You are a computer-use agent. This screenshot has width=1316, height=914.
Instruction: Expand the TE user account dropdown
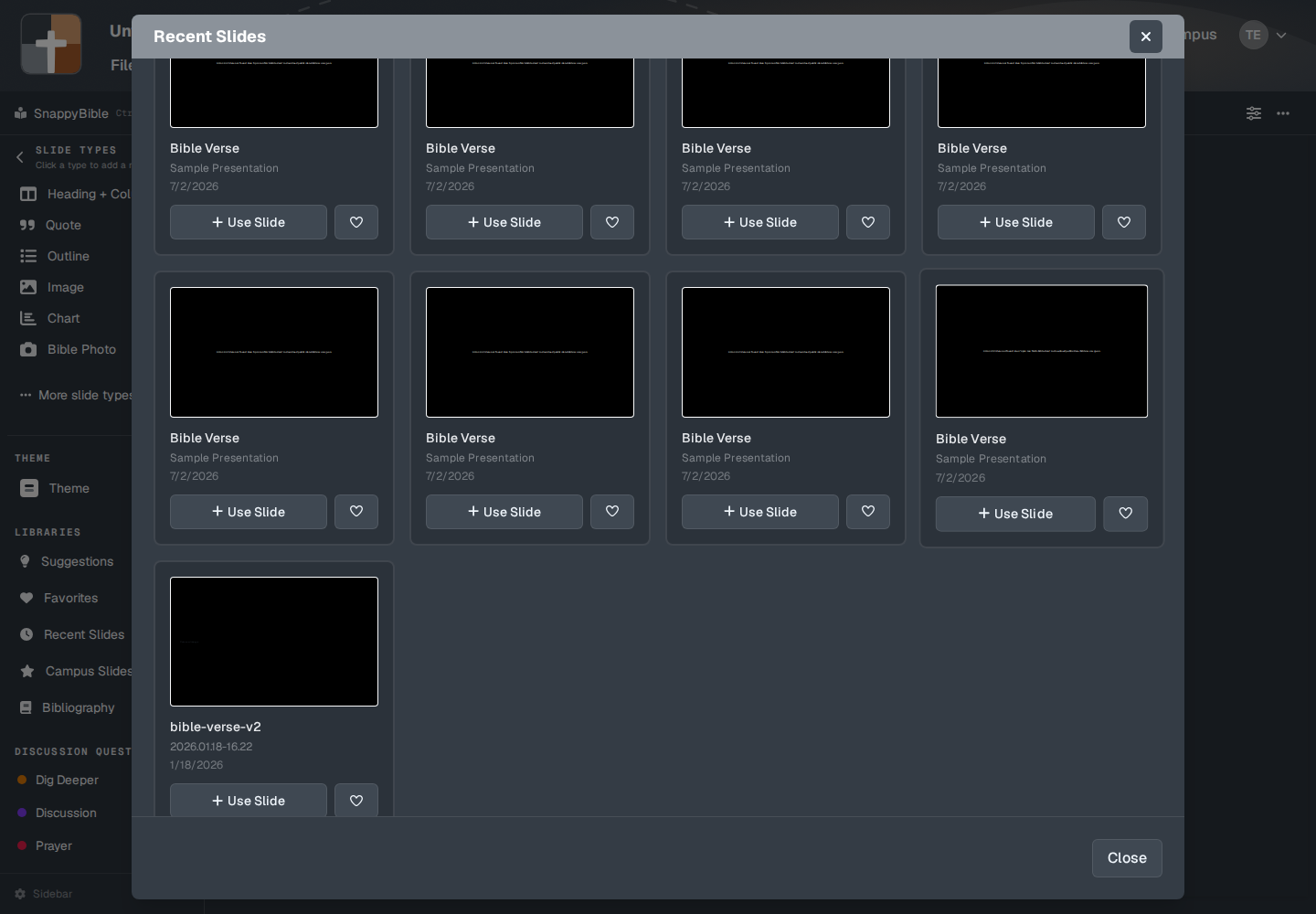pos(1281,36)
